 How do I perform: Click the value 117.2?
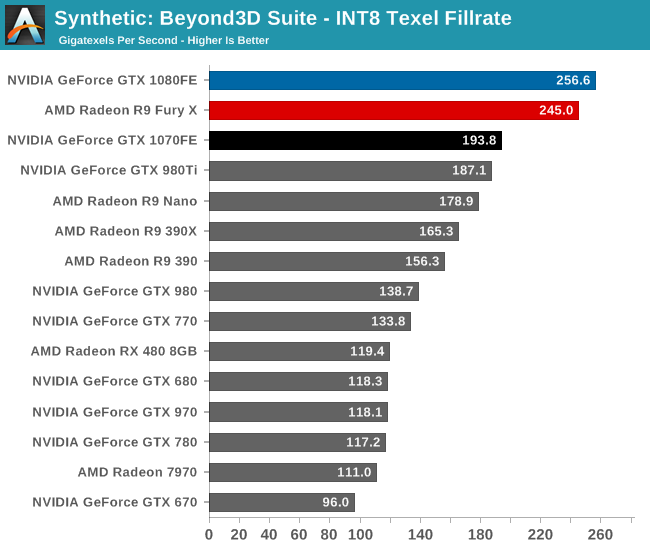(363, 442)
